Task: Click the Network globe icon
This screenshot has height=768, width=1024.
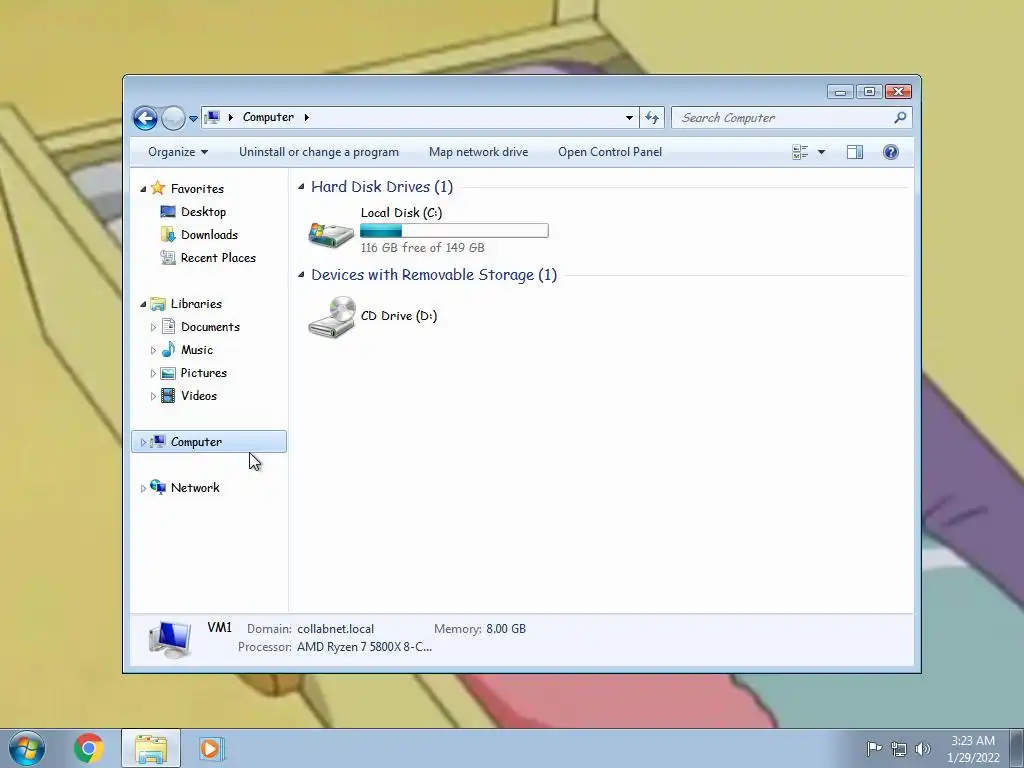Action: tap(158, 487)
